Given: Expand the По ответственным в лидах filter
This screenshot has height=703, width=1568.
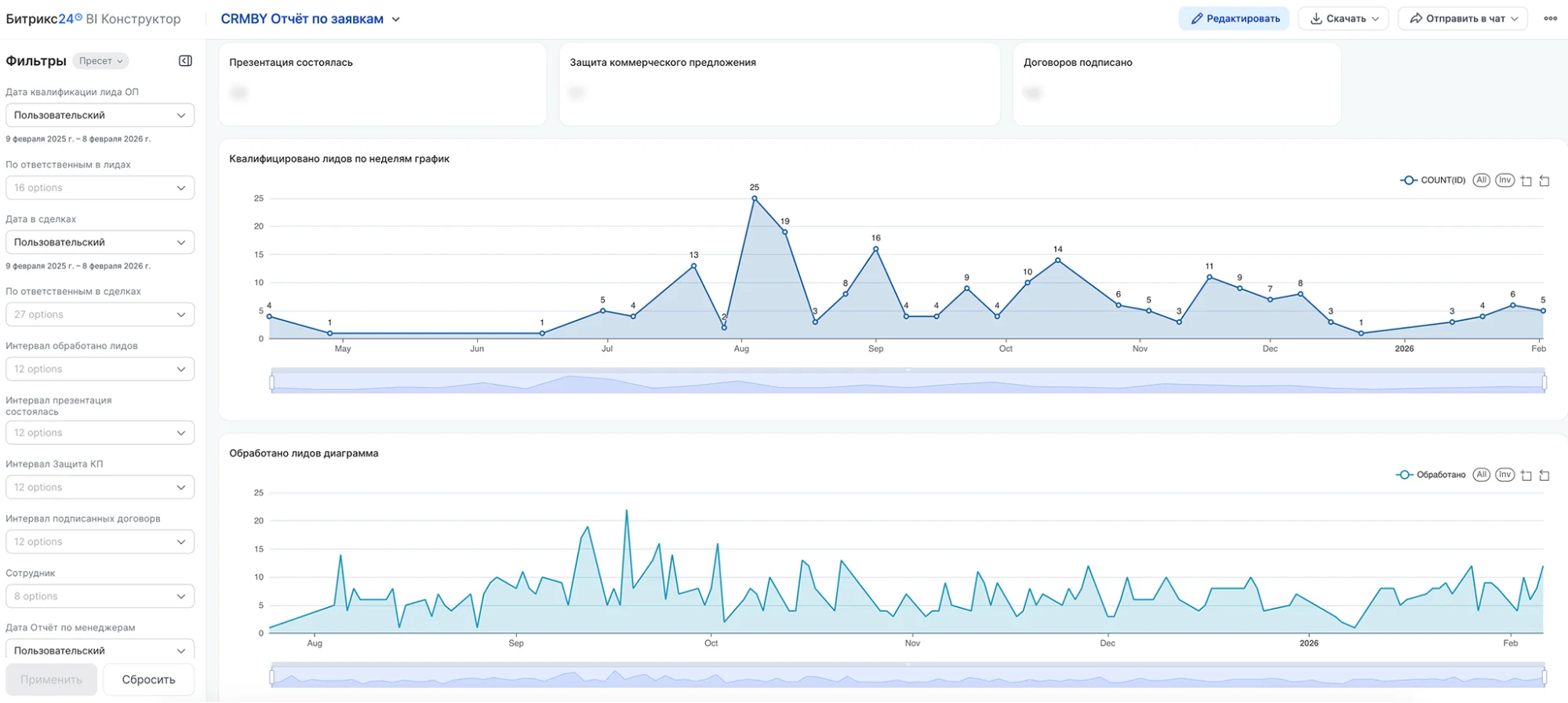Looking at the screenshot, I should [x=100, y=188].
